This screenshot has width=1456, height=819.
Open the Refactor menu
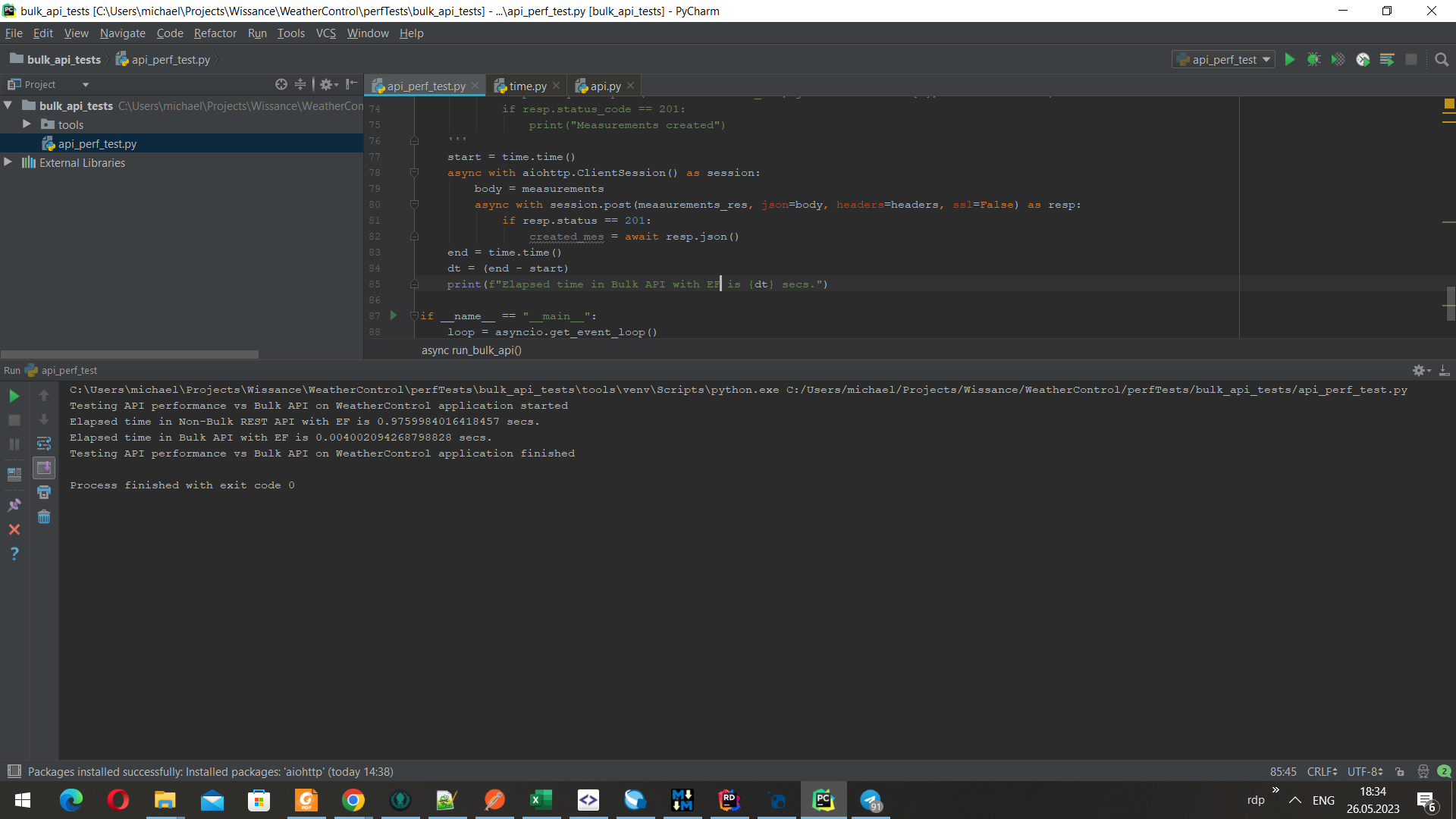click(x=215, y=33)
